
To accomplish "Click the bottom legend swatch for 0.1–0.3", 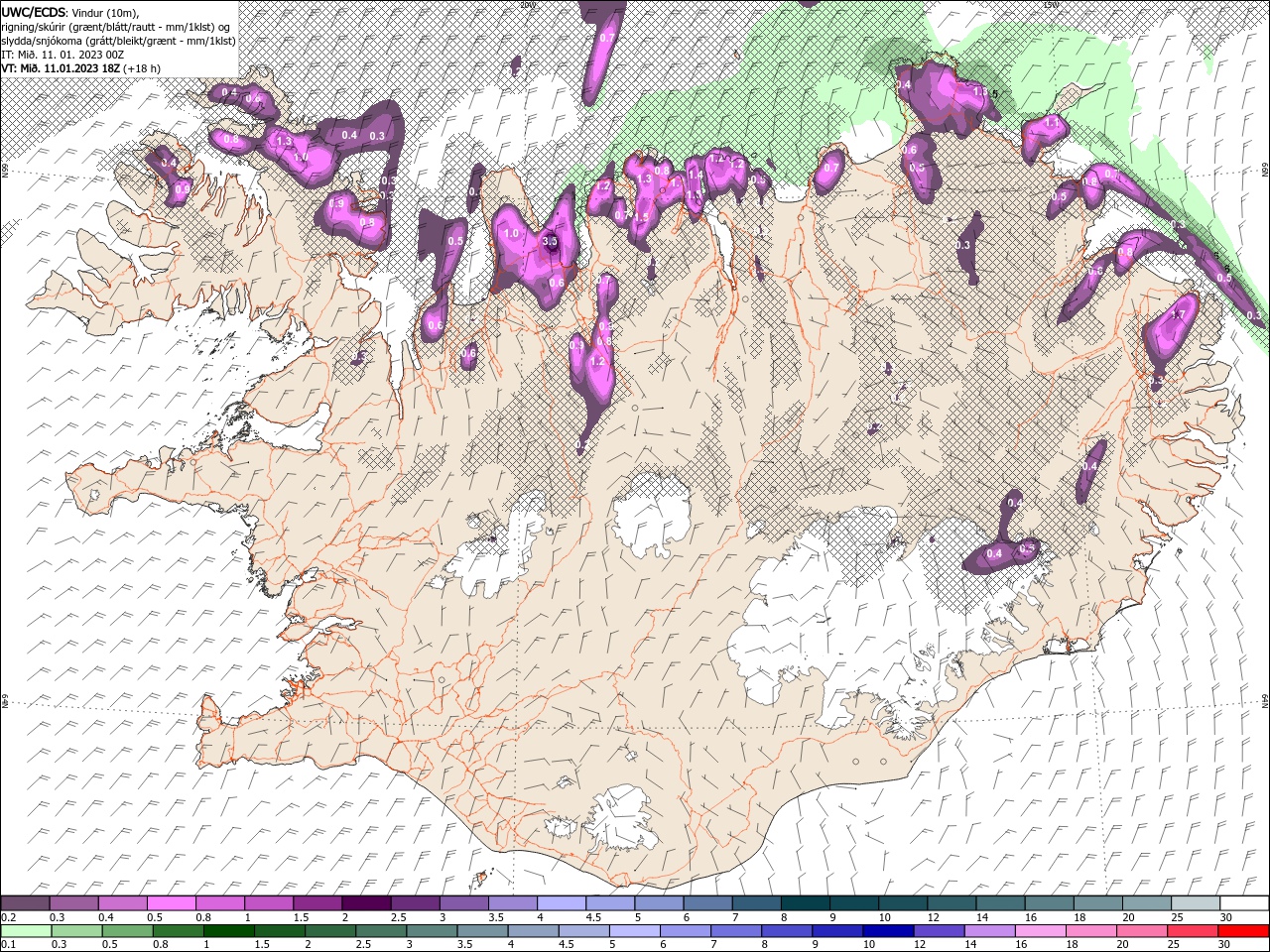I will click(25, 931).
